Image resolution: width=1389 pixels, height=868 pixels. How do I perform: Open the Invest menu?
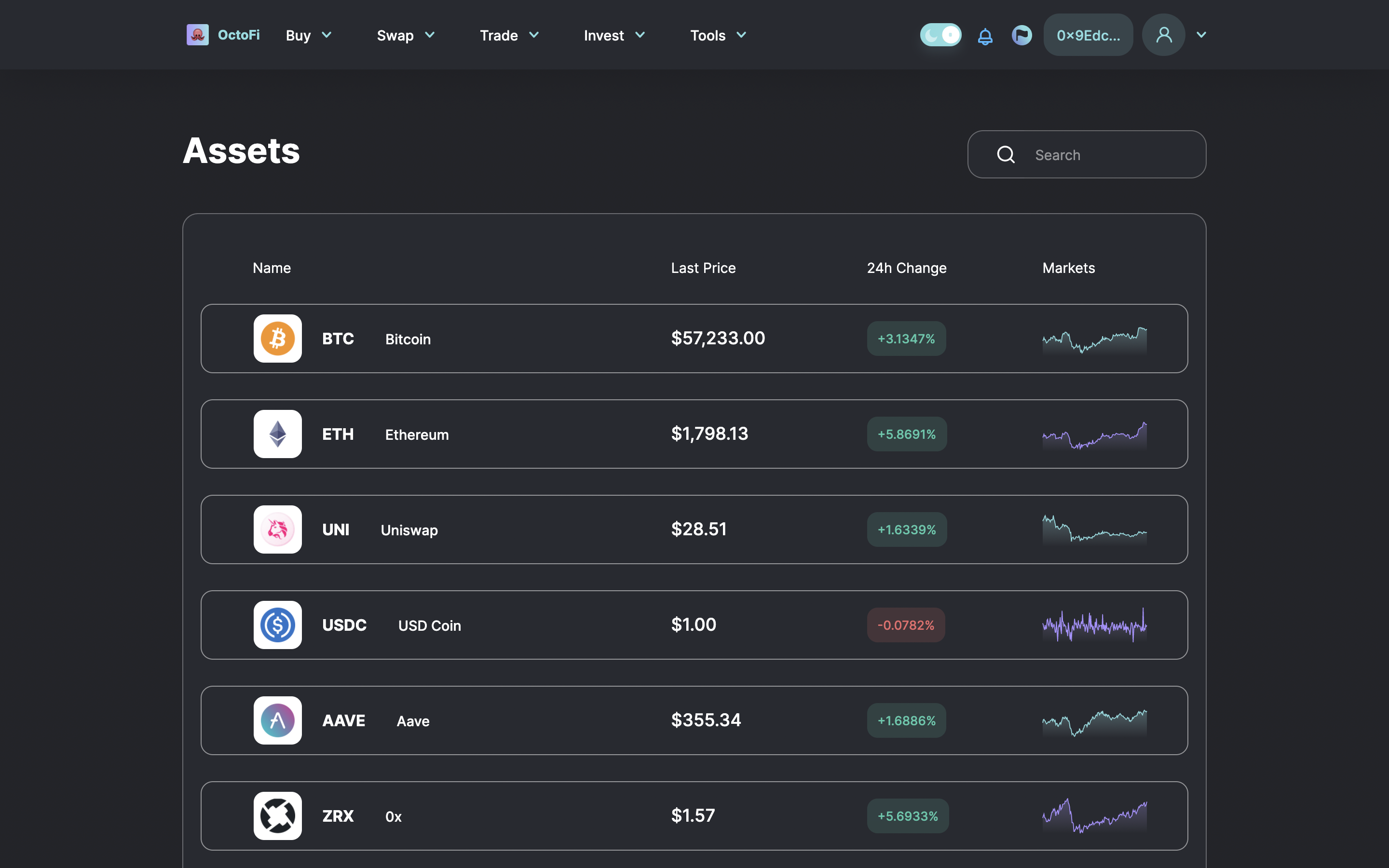pos(614,36)
